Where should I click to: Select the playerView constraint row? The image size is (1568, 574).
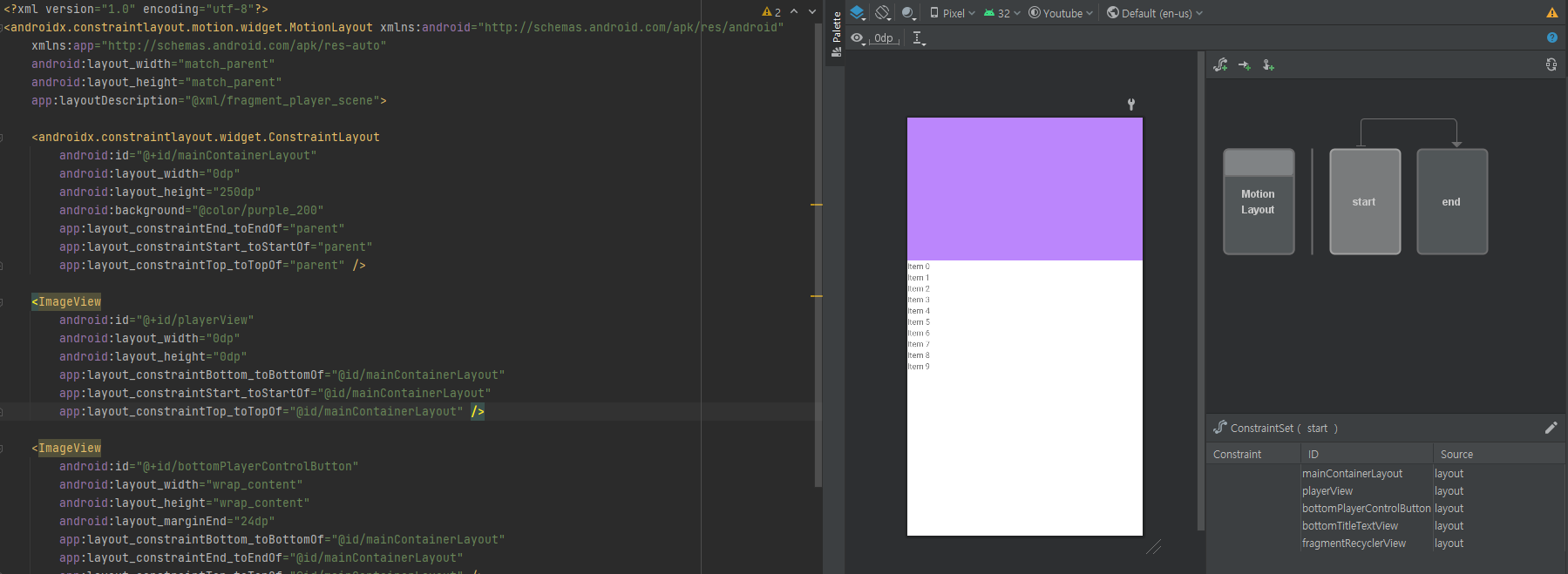(1386, 491)
